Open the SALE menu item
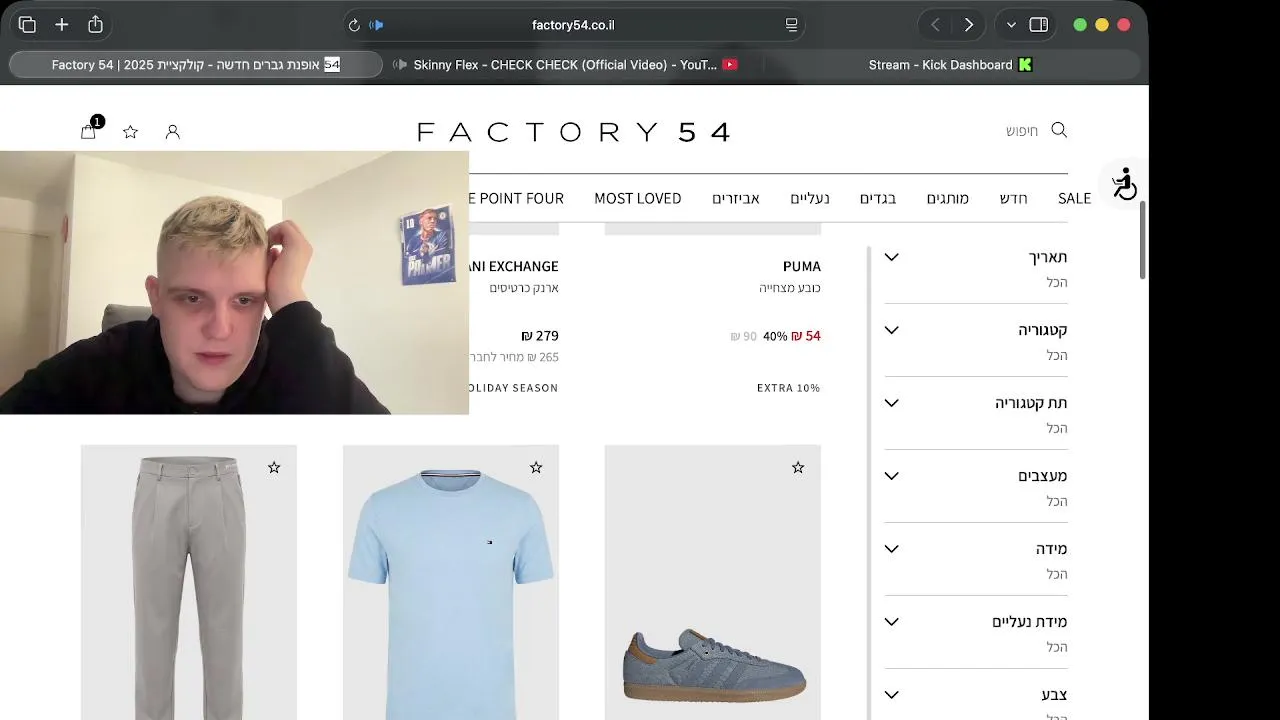The image size is (1280, 720). click(x=1074, y=198)
